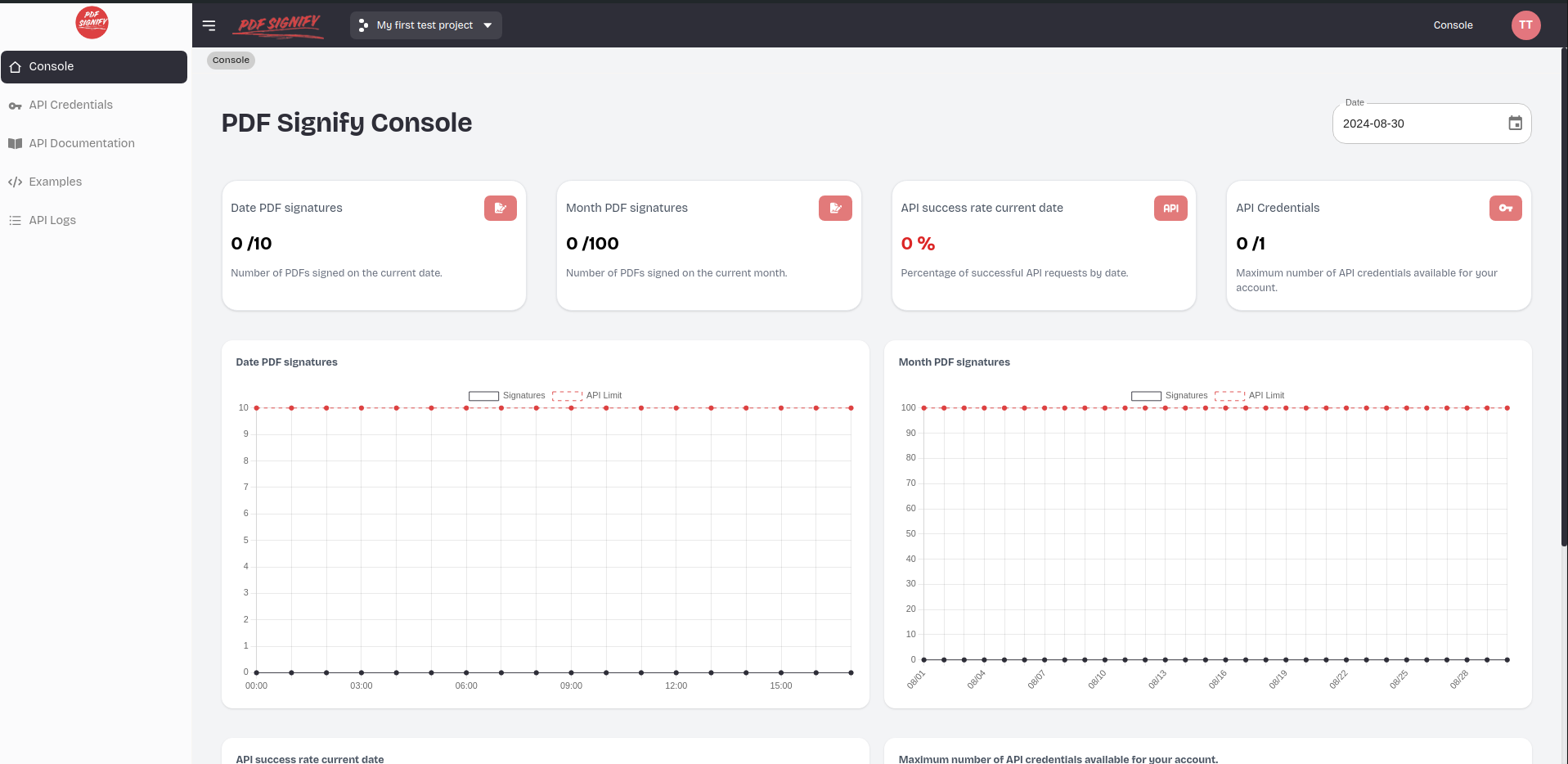Click the project icon in the project selector

(x=363, y=25)
